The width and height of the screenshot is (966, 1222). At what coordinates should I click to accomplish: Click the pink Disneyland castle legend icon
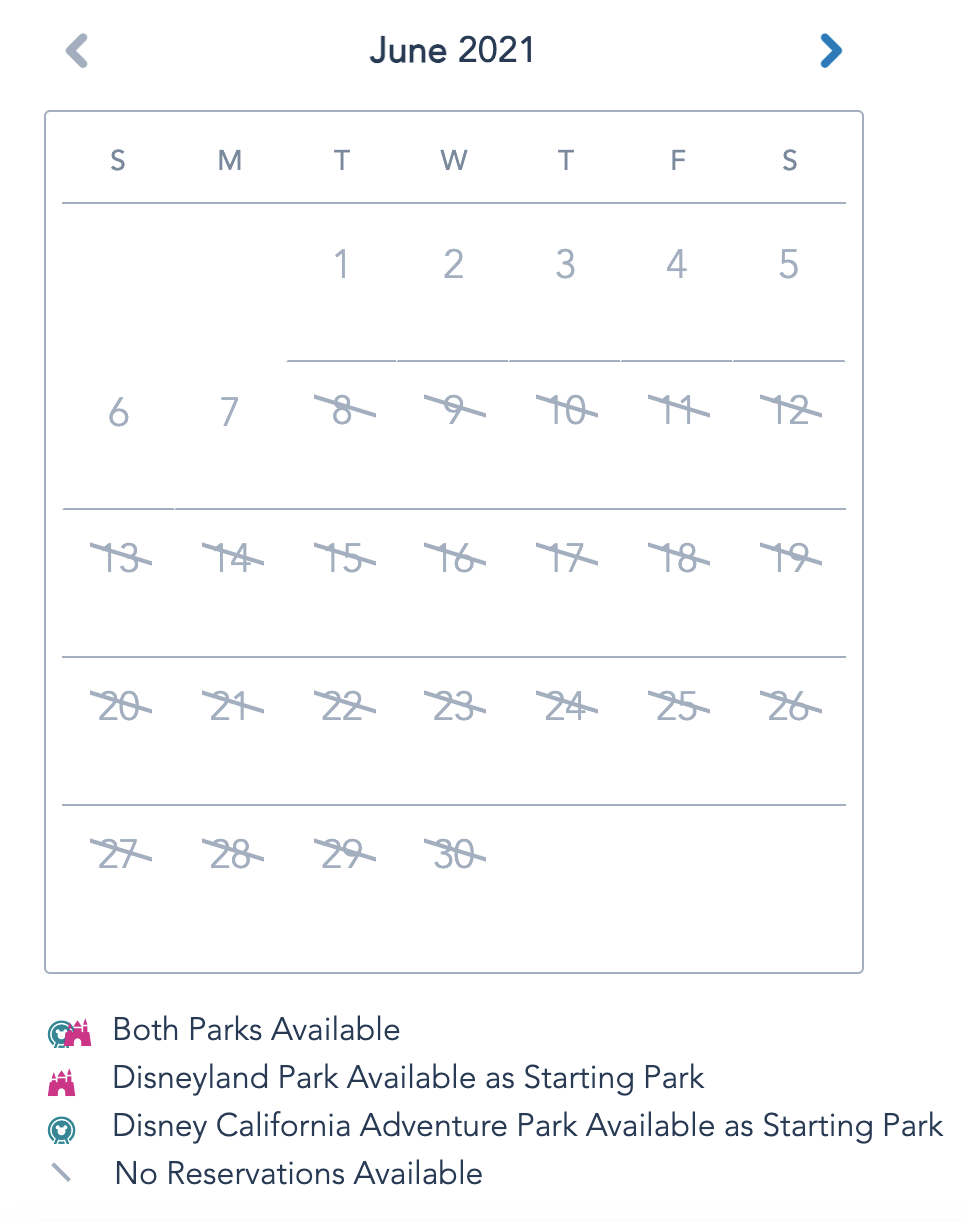(62, 1080)
